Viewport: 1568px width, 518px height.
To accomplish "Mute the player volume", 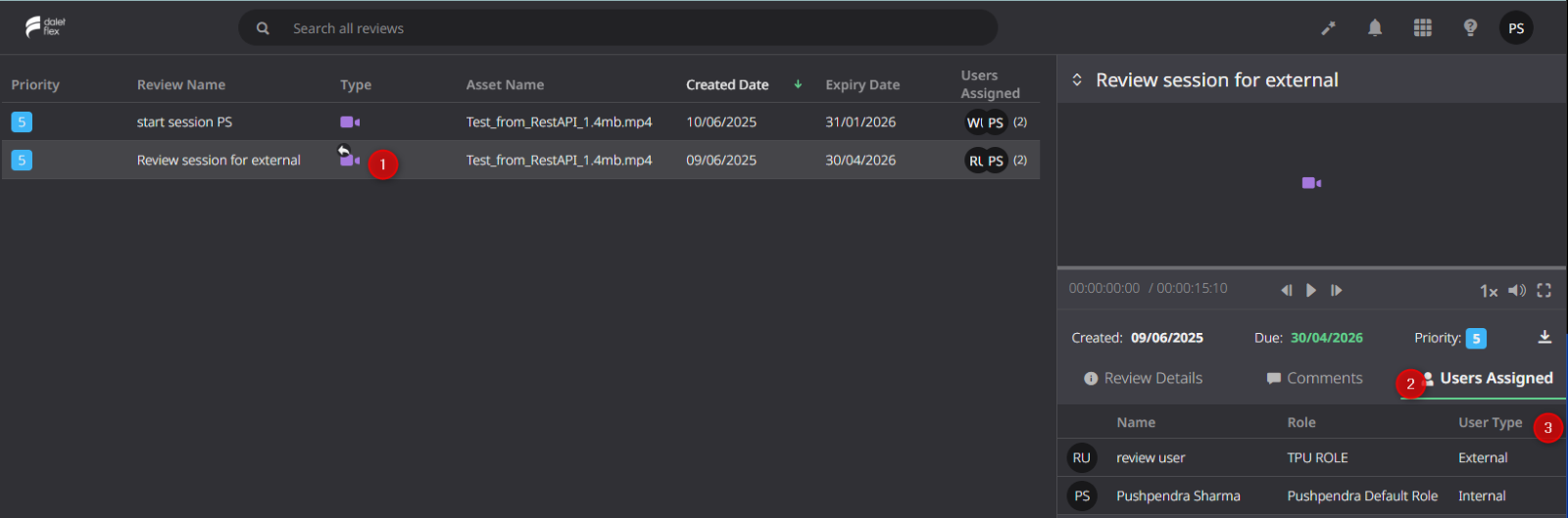I will pyautogui.click(x=1517, y=290).
